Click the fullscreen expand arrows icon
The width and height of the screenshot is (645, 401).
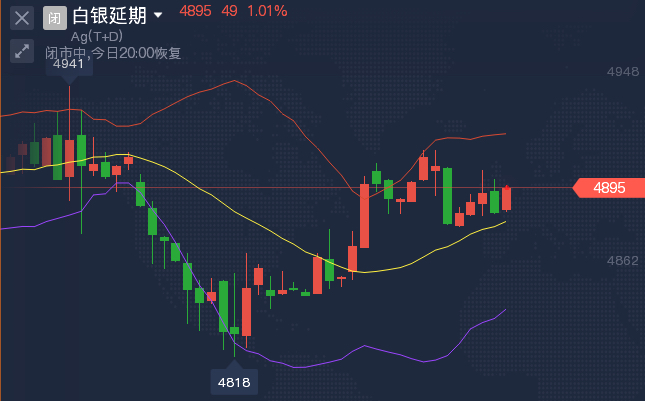coord(22,51)
